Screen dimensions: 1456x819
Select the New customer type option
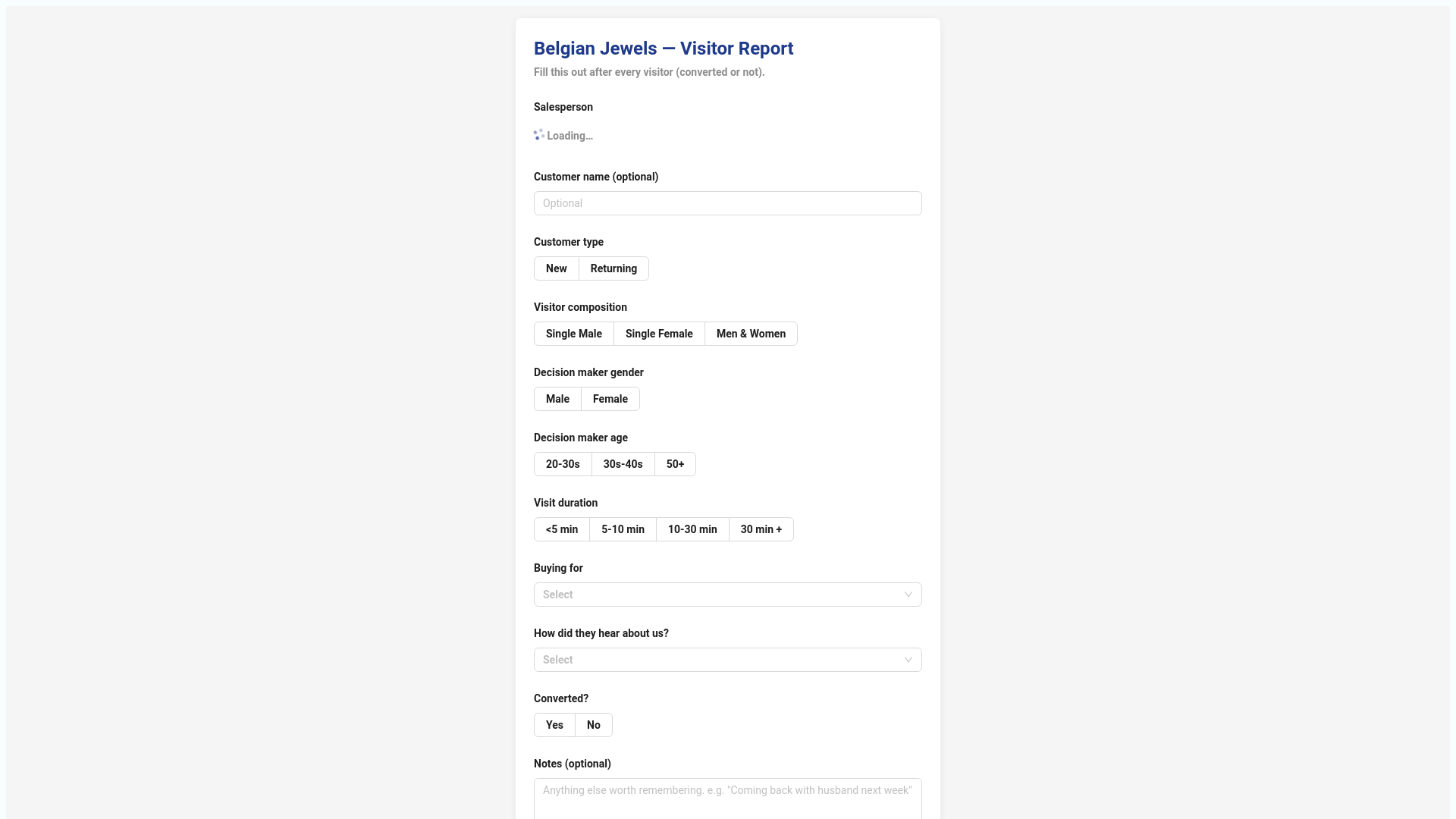click(x=556, y=268)
